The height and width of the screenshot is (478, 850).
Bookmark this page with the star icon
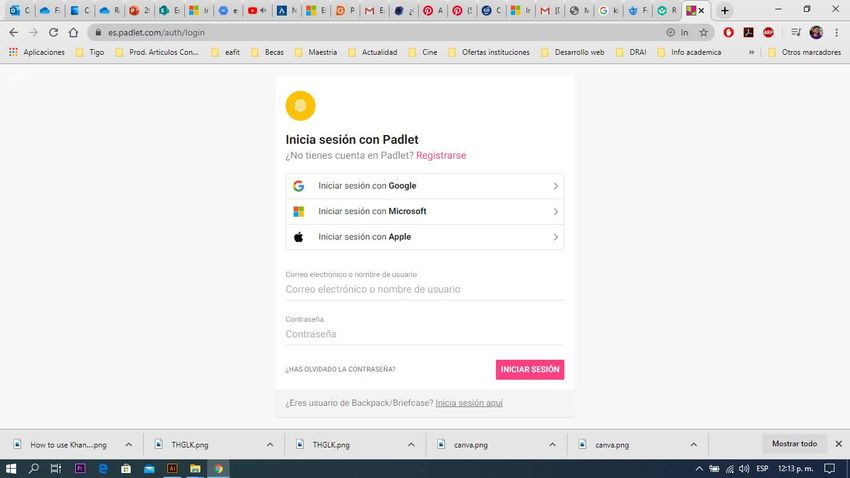(704, 32)
